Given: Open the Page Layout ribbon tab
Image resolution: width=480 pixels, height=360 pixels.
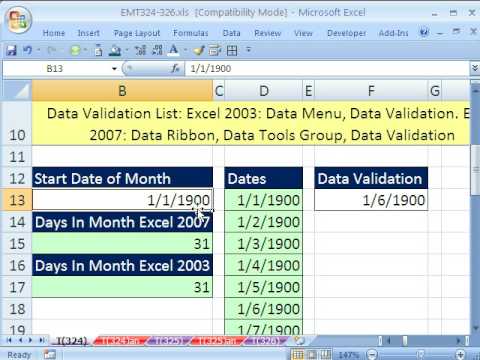Looking at the screenshot, I should pyautogui.click(x=137, y=33).
